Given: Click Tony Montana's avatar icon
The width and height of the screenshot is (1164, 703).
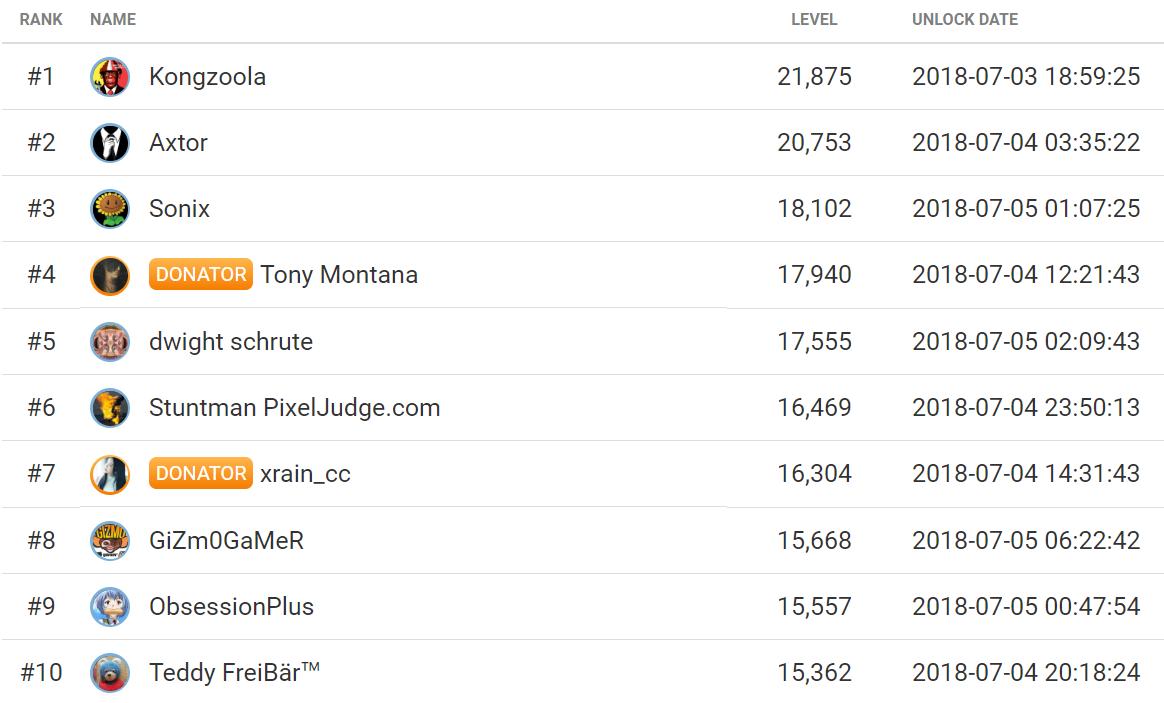Looking at the screenshot, I should [x=110, y=275].
